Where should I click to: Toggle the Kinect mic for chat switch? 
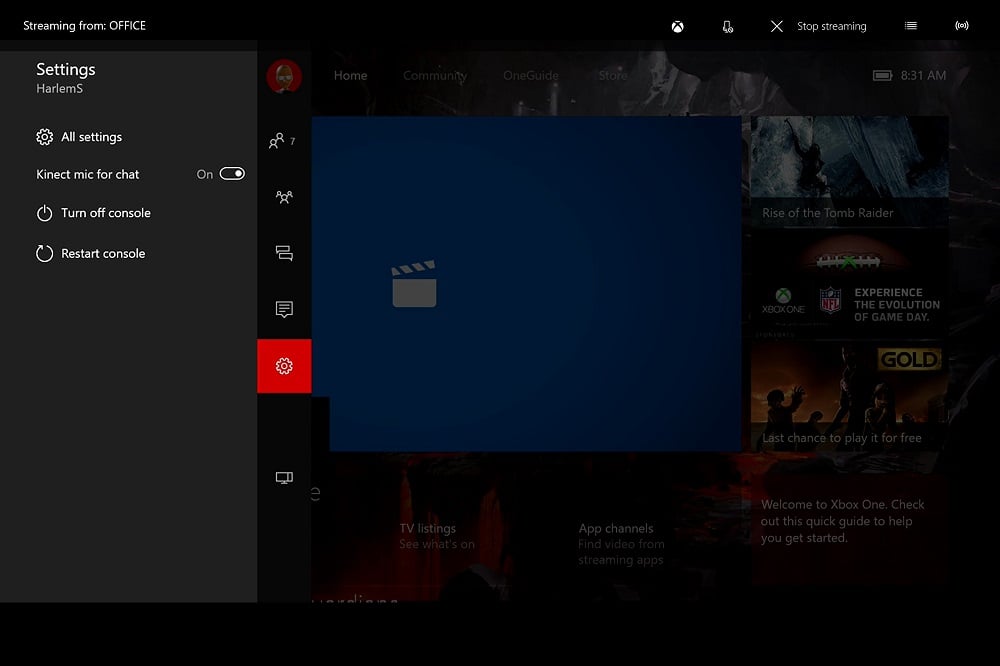pos(232,174)
